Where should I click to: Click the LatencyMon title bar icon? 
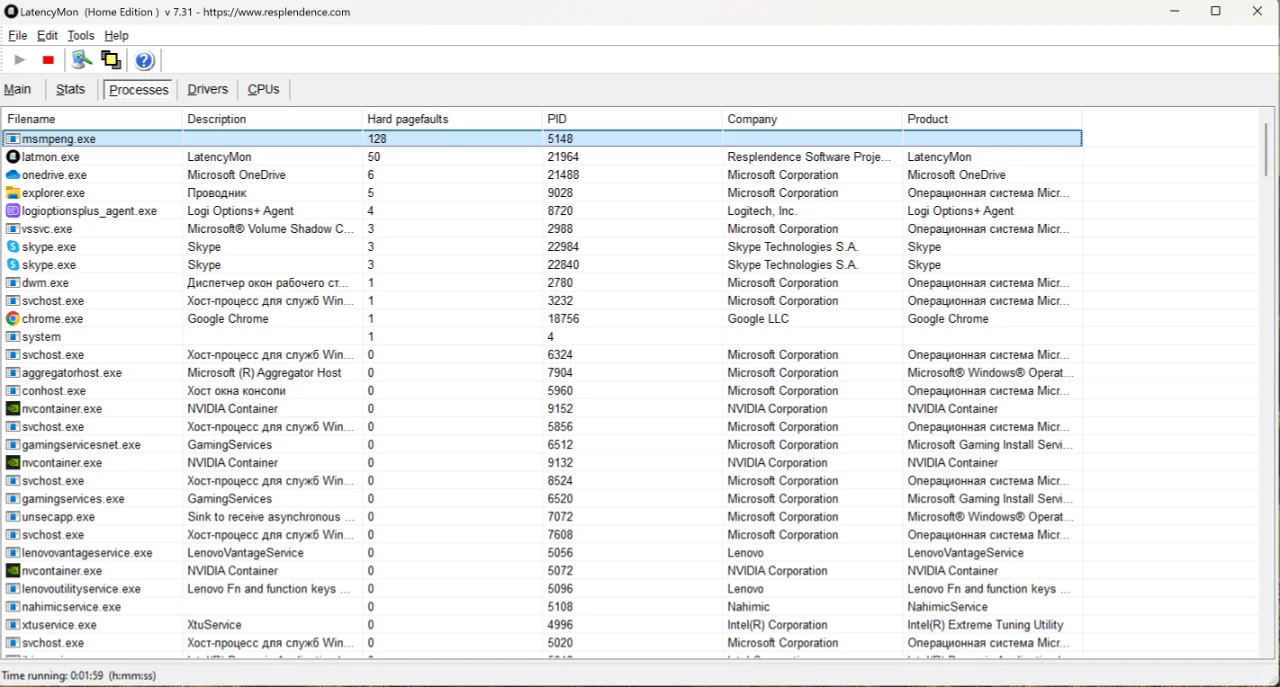(x=11, y=11)
